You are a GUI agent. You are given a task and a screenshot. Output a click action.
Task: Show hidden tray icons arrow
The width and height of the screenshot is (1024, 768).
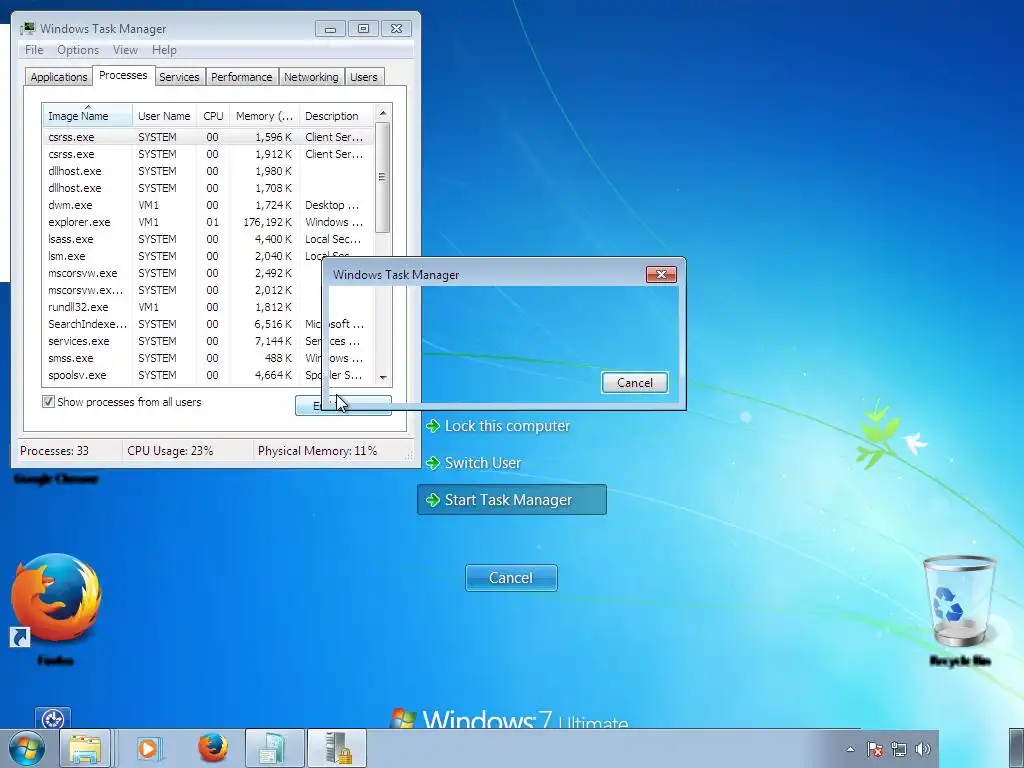coord(850,749)
